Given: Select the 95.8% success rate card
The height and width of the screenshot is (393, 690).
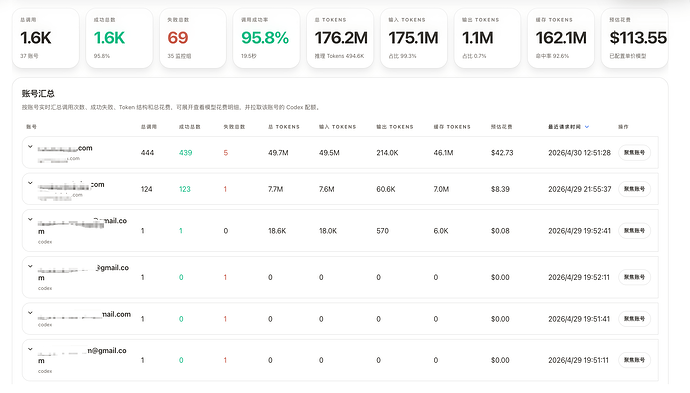Looking at the screenshot, I should pyautogui.click(x=266, y=38).
